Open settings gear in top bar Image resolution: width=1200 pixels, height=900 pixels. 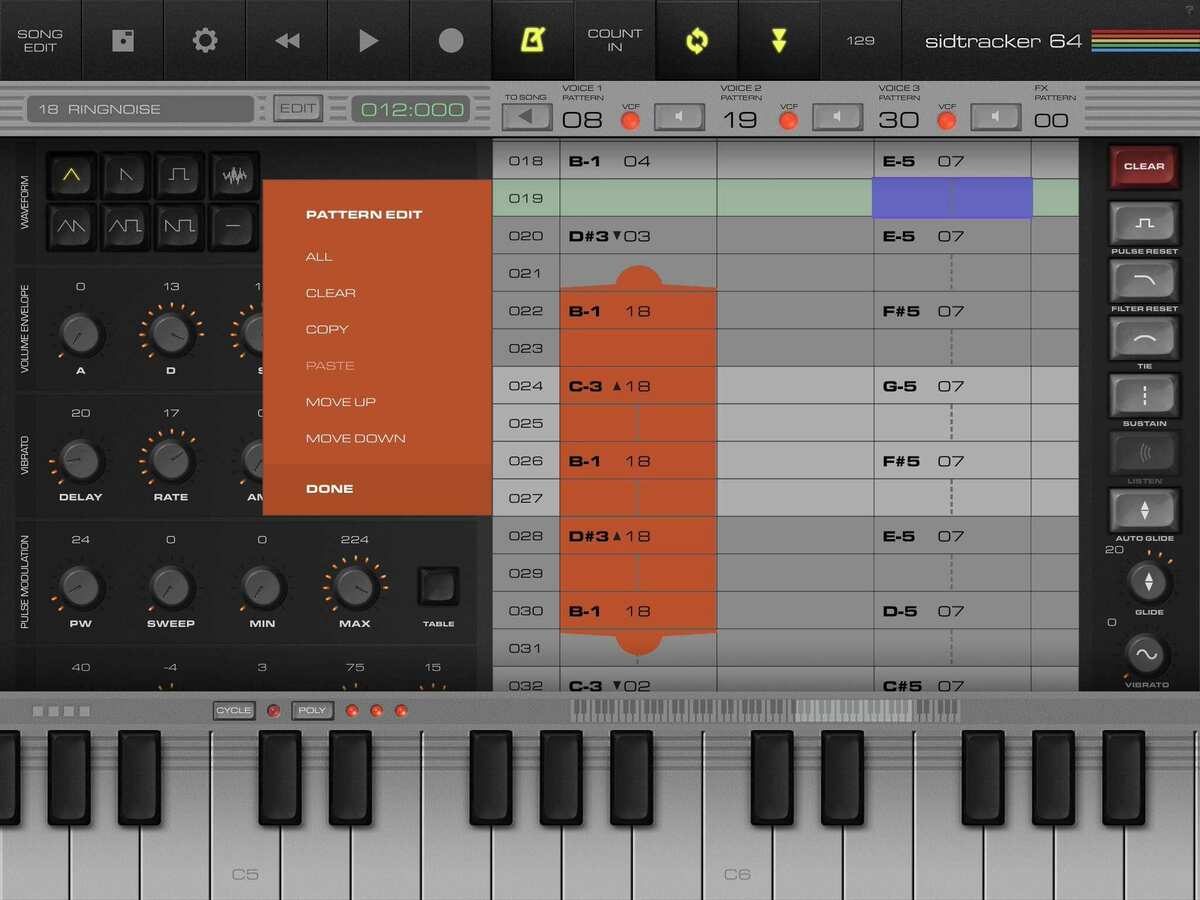tap(204, 40)
